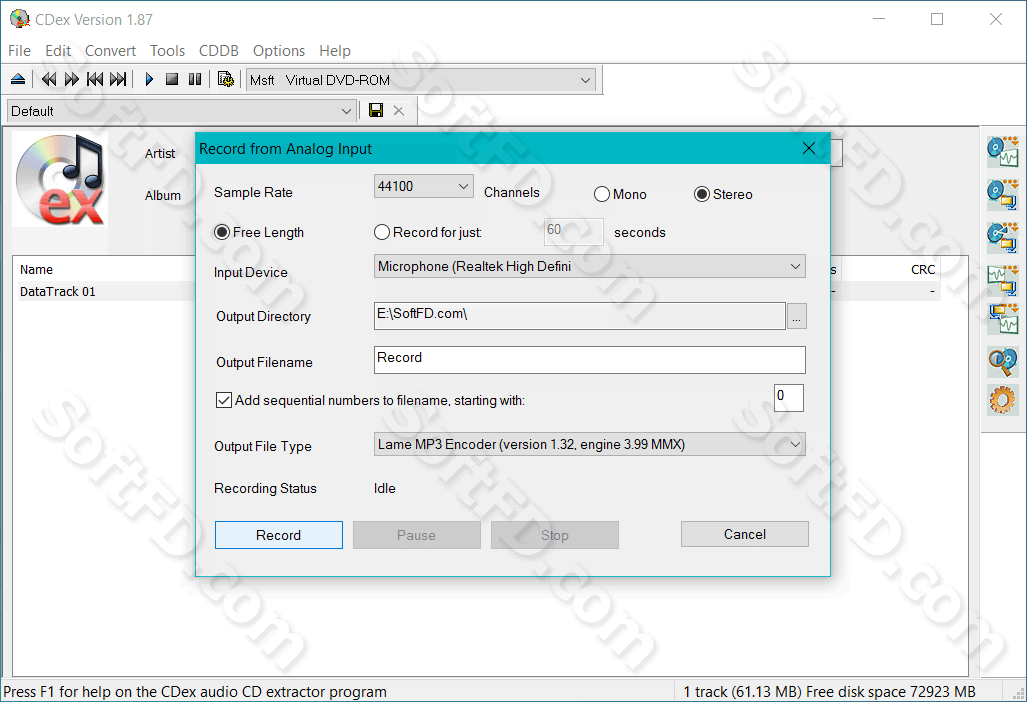Image resolution: width=1027 pixels, height=702 pixels.
Task: Stop playback with the square stop icon
Action: 172,79
